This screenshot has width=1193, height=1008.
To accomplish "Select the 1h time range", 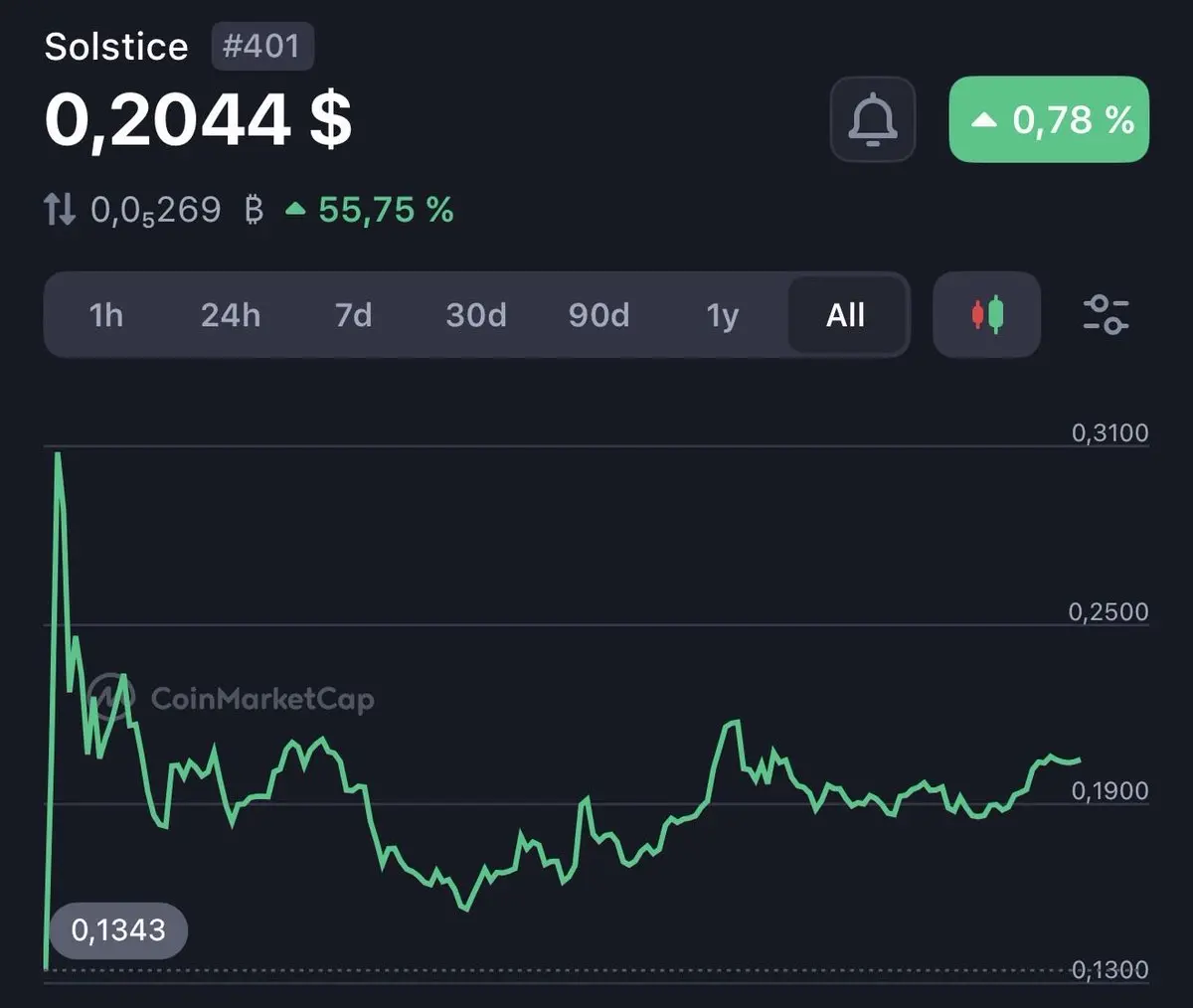I will [x=106, y=315].
